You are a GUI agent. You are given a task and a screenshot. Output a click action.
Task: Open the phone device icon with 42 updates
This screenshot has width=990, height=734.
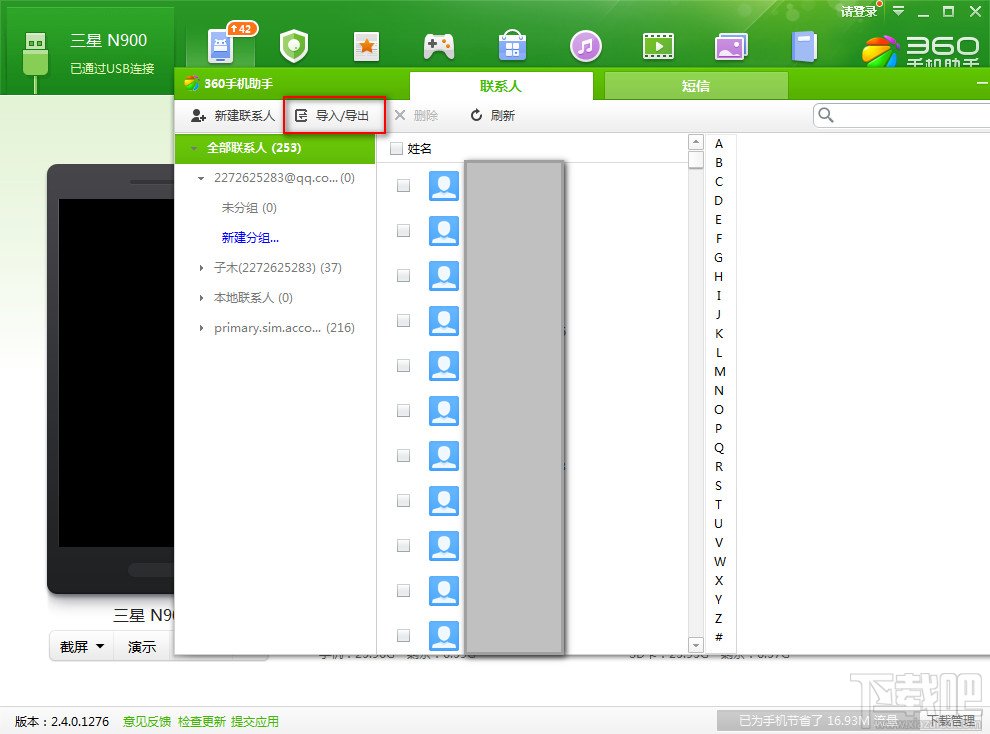tap(222, 45)
